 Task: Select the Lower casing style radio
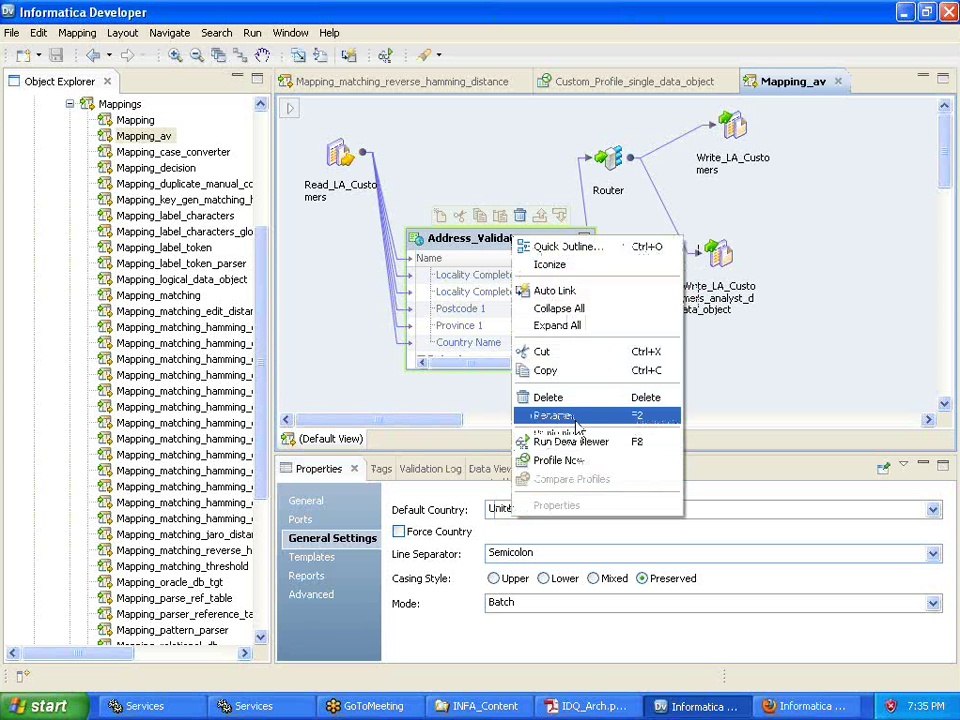[x=543, y=578]
